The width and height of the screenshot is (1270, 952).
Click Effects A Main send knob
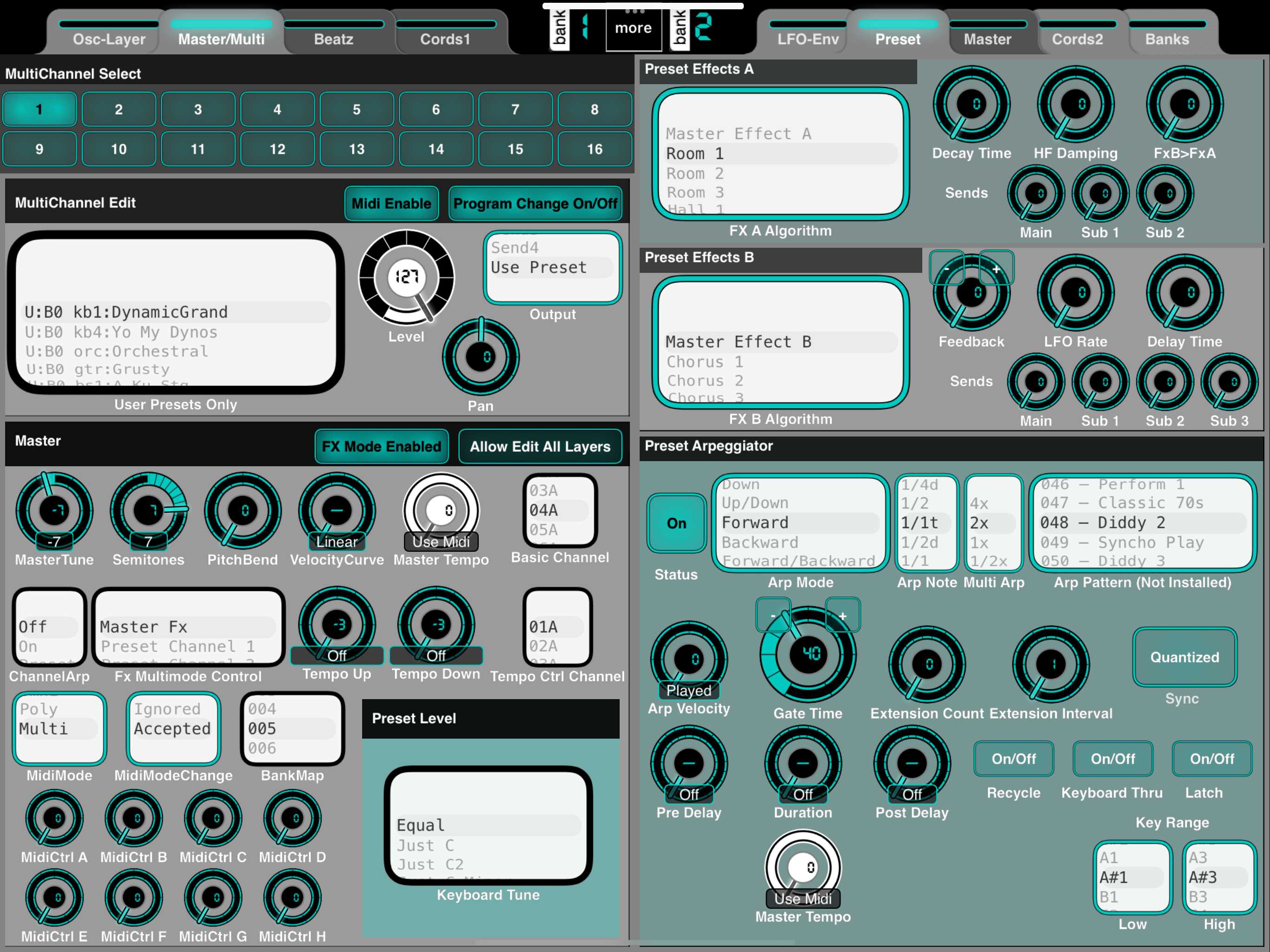click(1036, 193)
